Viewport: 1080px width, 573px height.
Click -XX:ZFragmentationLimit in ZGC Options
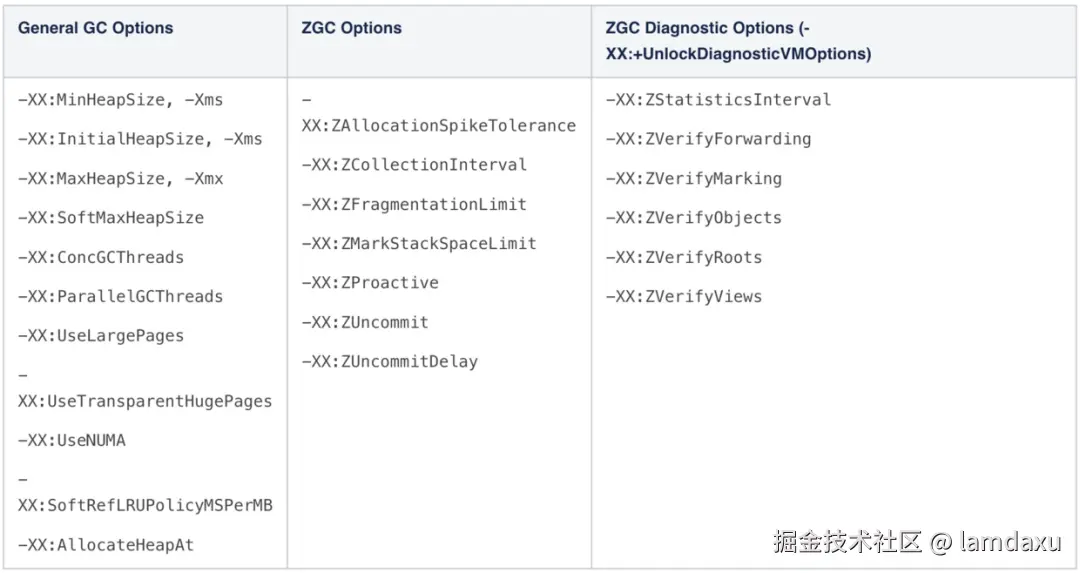(x=414, y=205)
